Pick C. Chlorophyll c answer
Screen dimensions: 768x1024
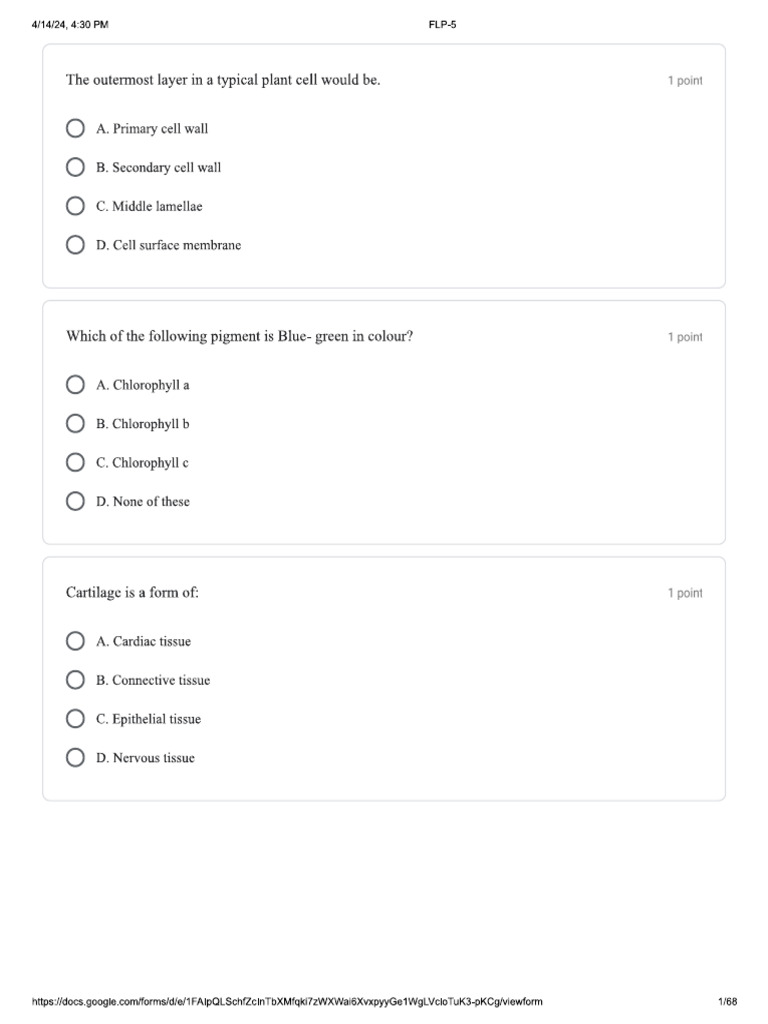(76, 463)
